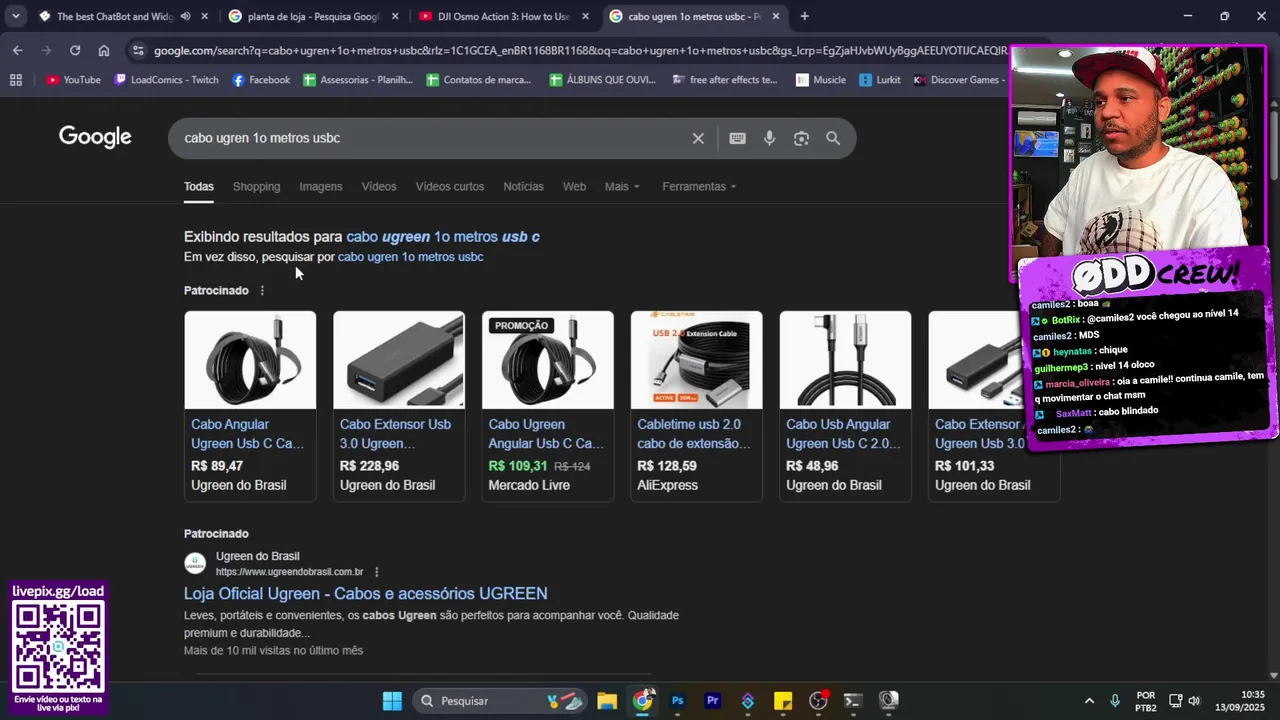The image size is (1280, 720).
Task: Open ad options beside ugreendobrasil.com.br URL
Action: coord(377,572)
